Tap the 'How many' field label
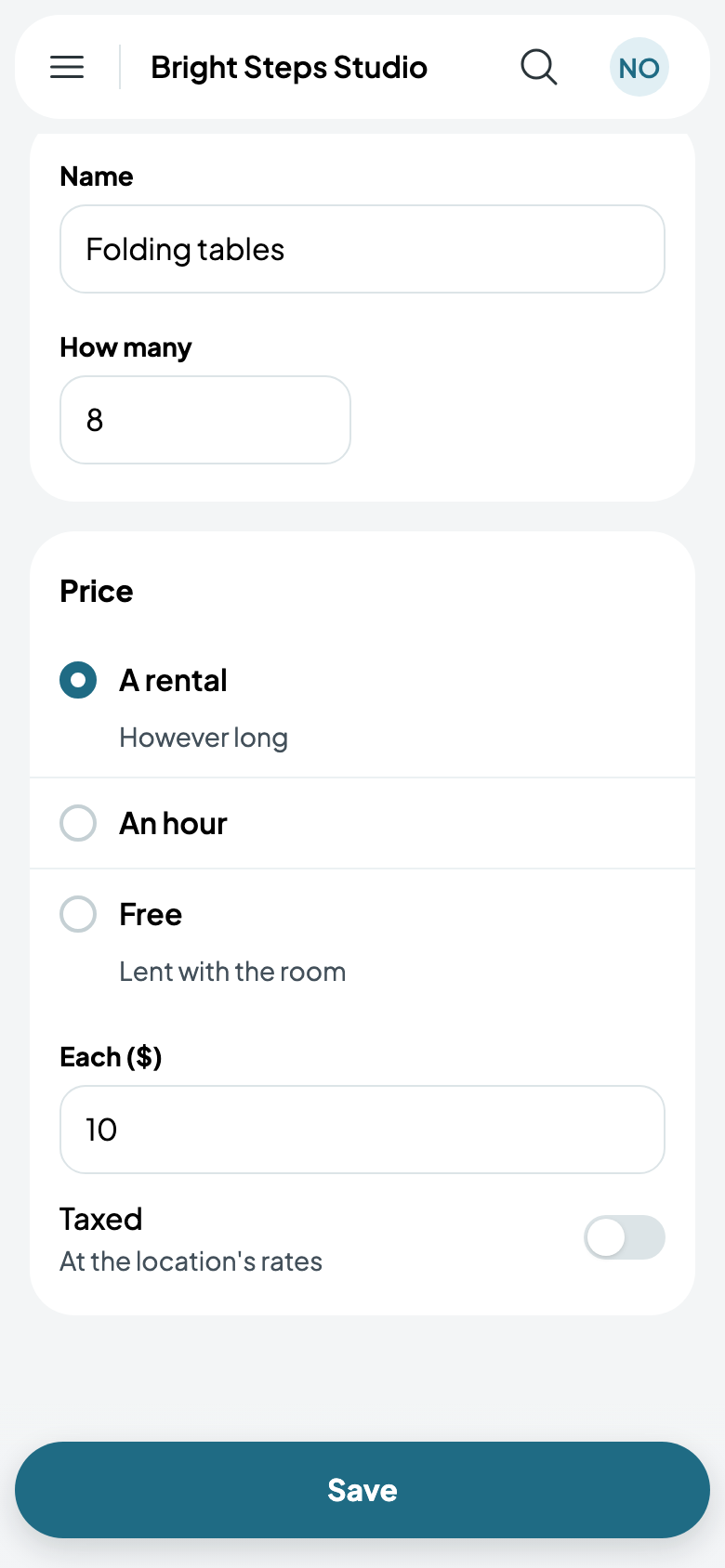 pos(125,347)
